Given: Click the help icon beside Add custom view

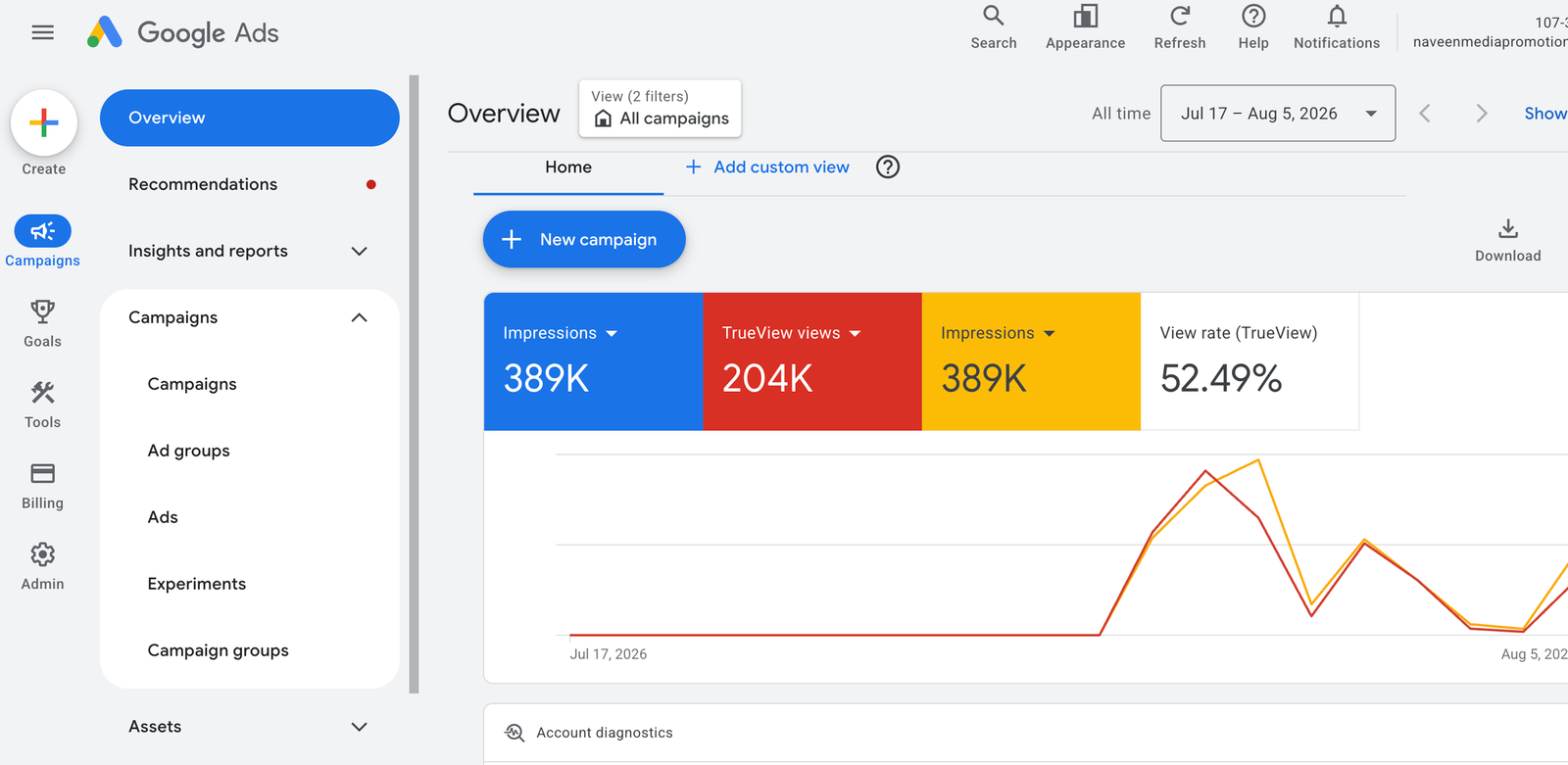Looking at the screenshot, I should (x=888, y=167).
